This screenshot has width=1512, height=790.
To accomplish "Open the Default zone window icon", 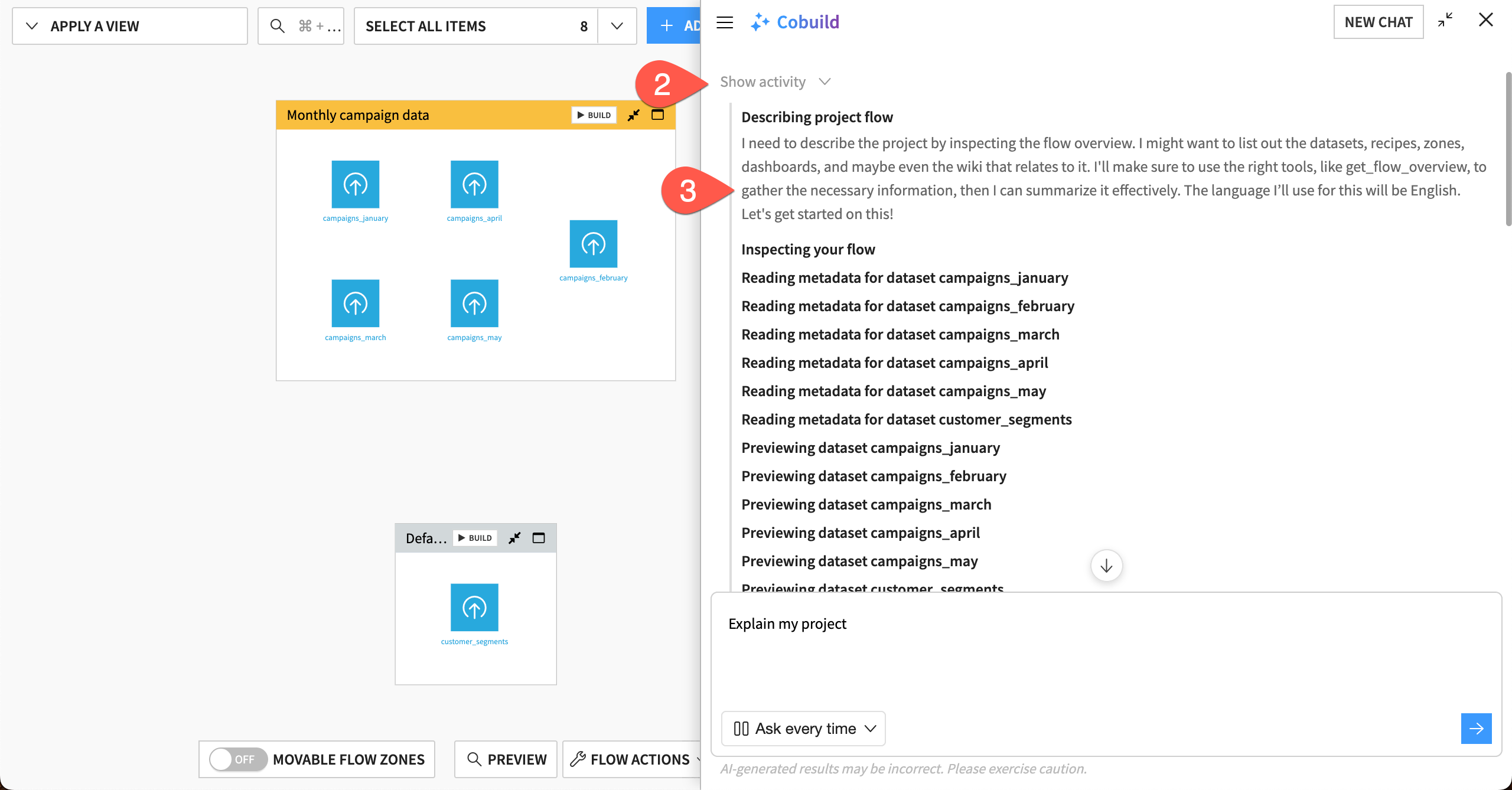I will pos(539,538).
